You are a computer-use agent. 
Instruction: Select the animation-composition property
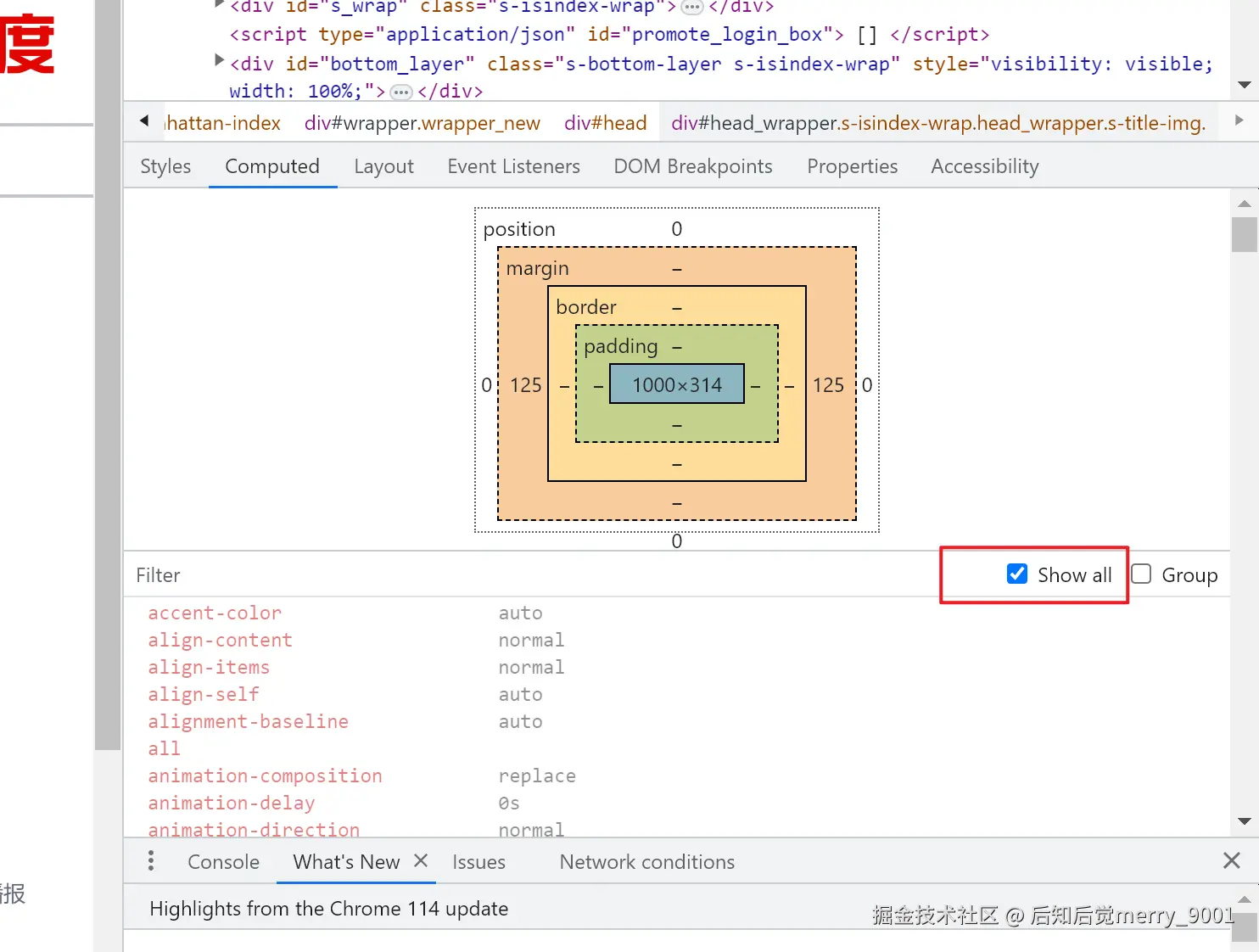tap(265, 776)
